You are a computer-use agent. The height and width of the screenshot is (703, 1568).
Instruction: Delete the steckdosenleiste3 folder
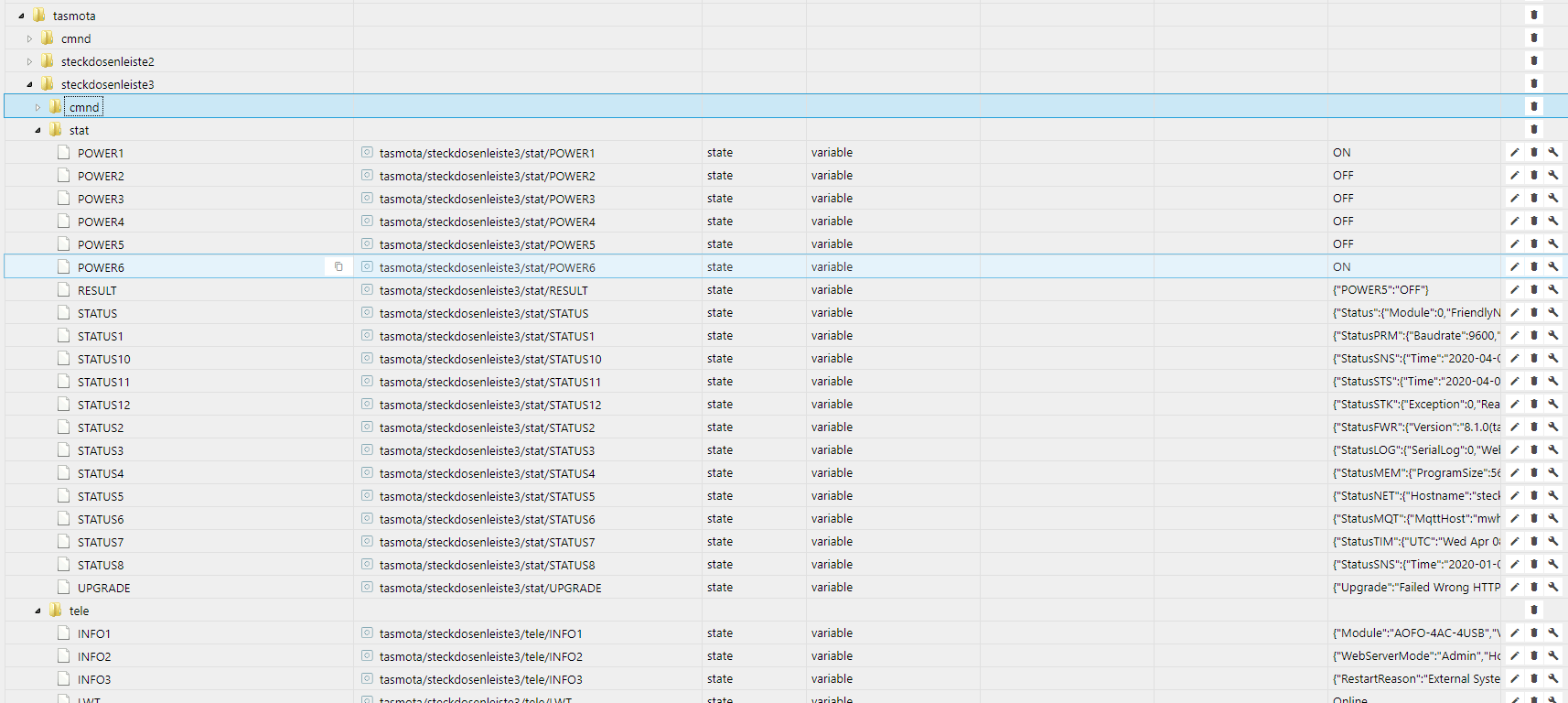click(x=1534, y=83)
